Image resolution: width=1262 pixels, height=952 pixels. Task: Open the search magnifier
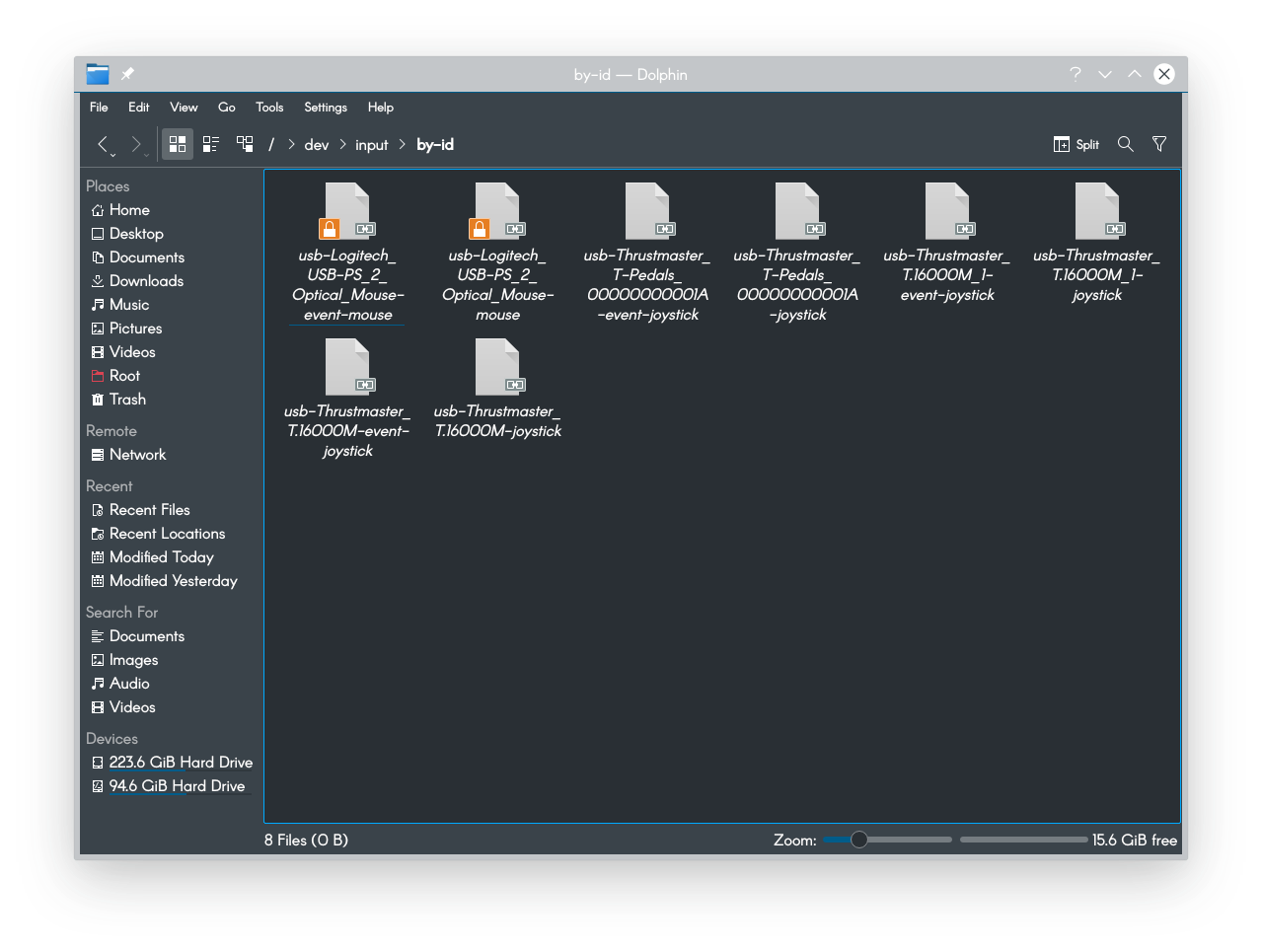tap(1125, 144)
